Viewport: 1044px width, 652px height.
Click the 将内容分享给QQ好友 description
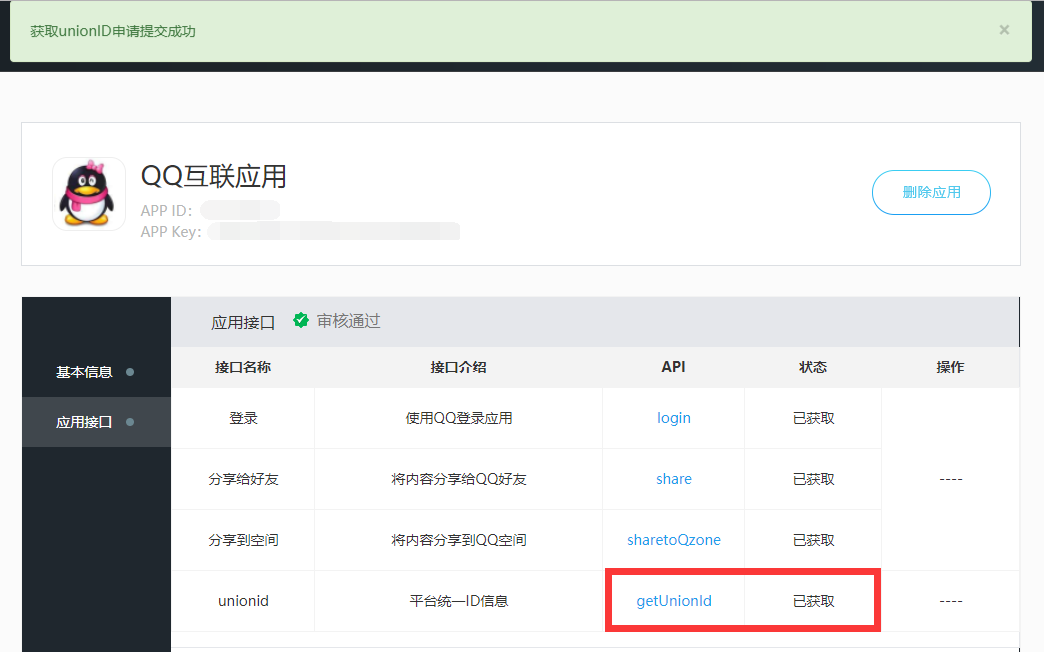pos(459,480)
